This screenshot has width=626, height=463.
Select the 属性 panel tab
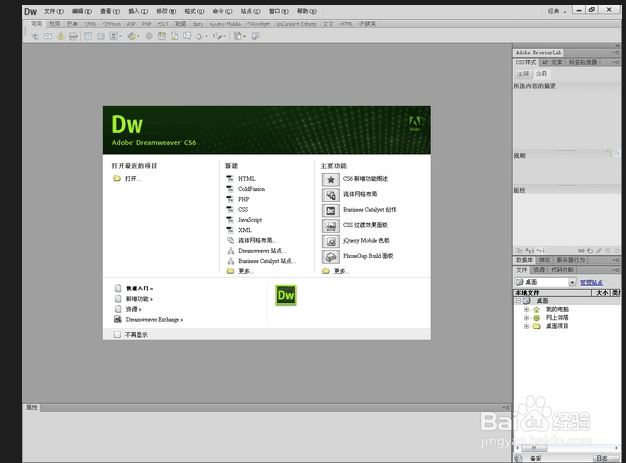(x=32, y=408)
